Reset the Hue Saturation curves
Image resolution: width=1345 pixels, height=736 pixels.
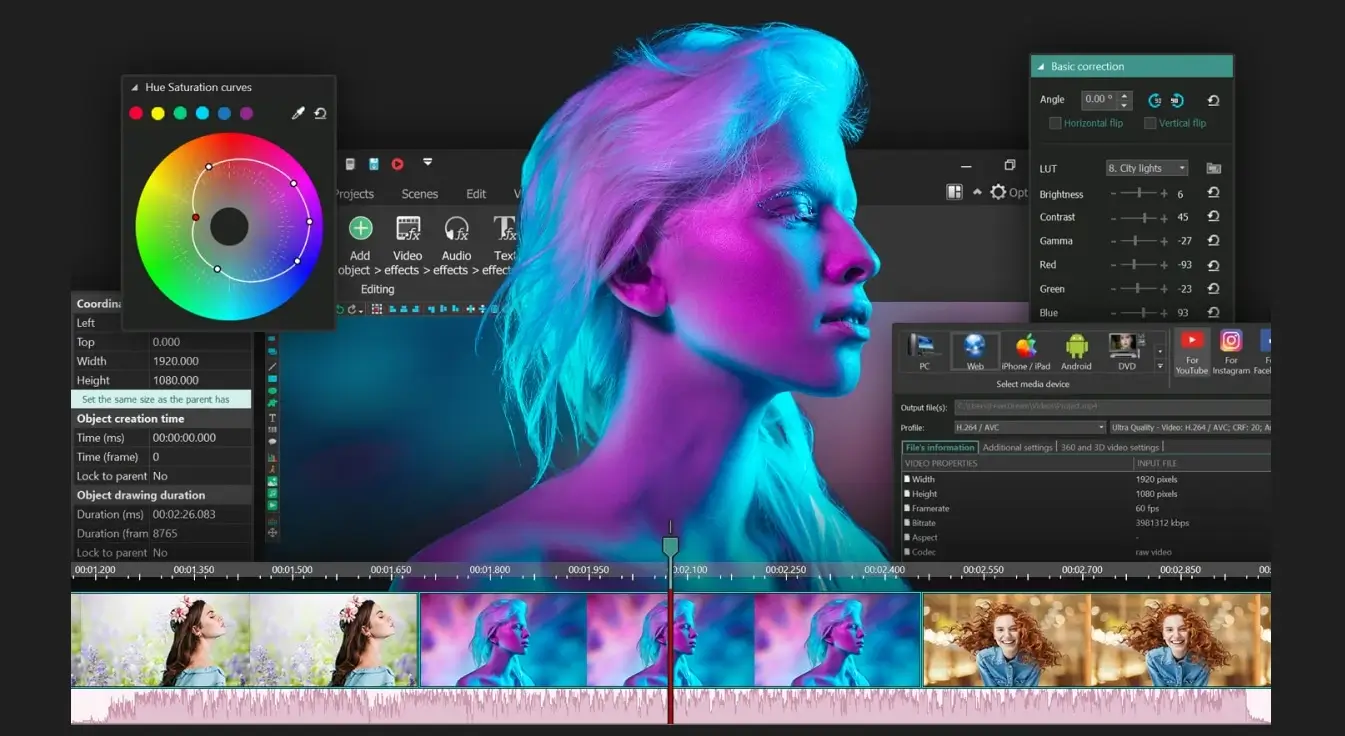[320, 114]
